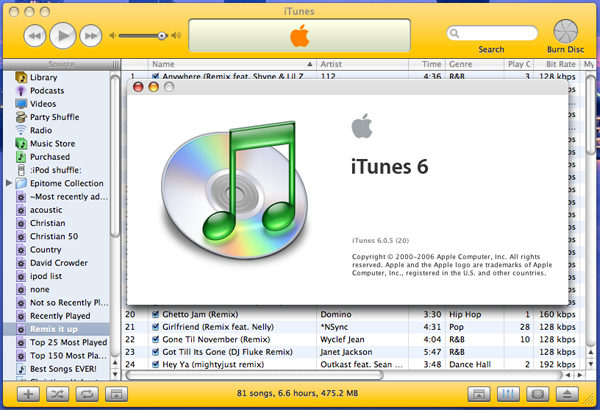Select the Wyclef Jean artist cell
Viewport: 600px width, 410px height.
(362, 340)
